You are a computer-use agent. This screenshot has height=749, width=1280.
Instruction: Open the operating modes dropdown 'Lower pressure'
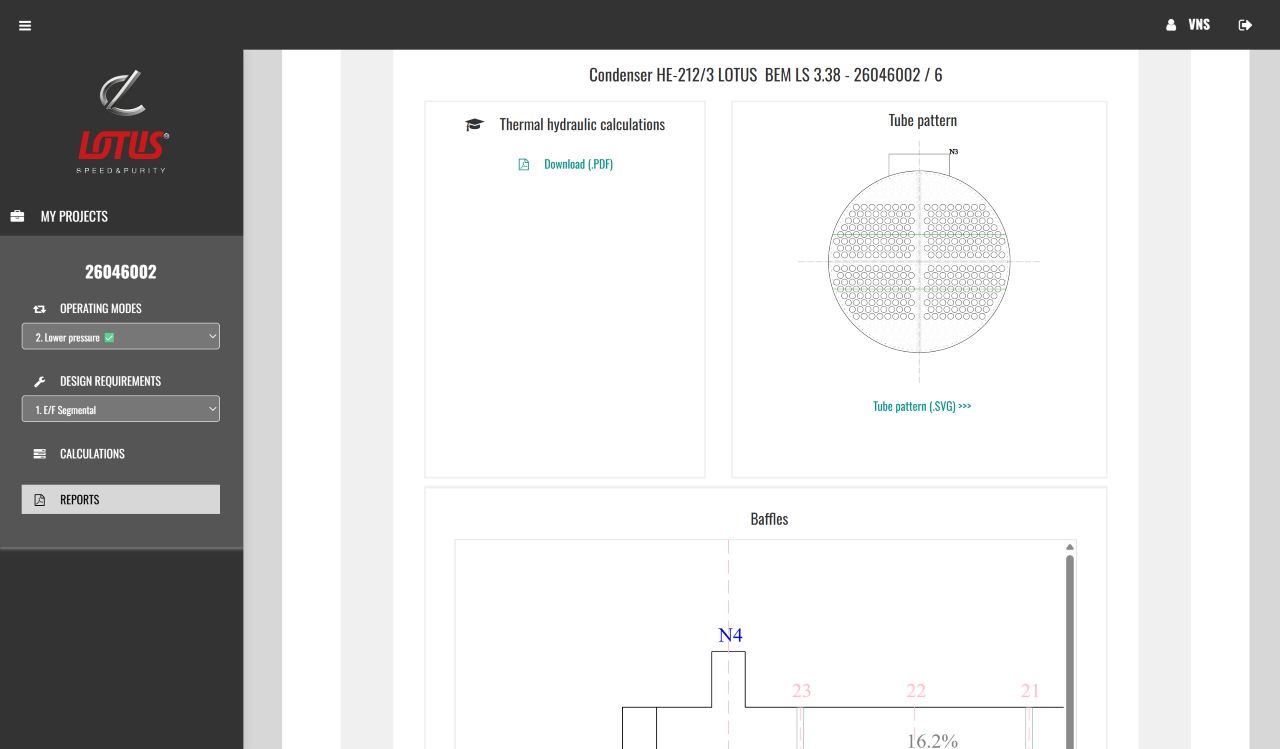(x=121, y=337)
